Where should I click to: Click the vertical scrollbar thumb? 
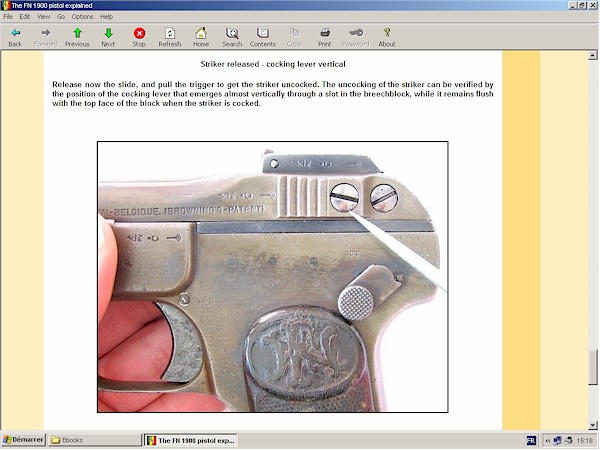pyautogui.click(x=593, y=367)
